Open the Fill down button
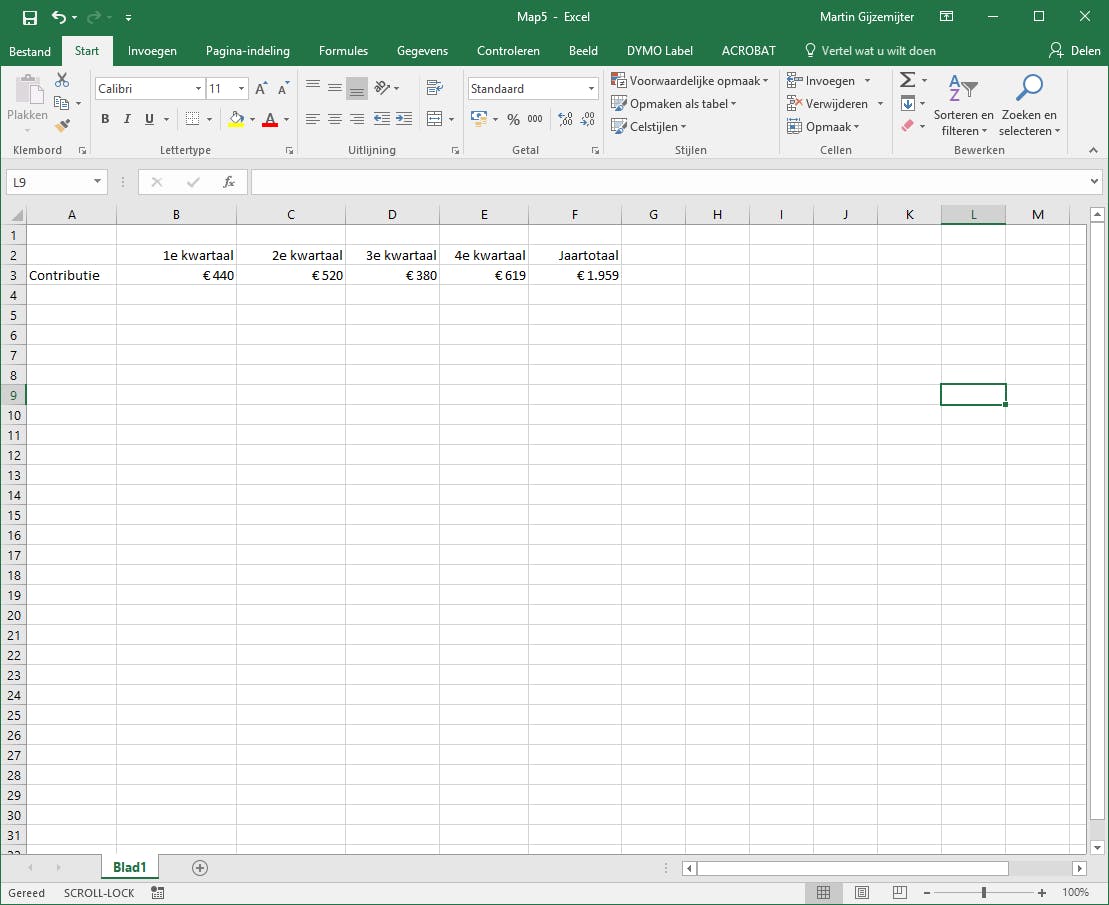This screenshot has height=905, width=1109. (908, 103)
